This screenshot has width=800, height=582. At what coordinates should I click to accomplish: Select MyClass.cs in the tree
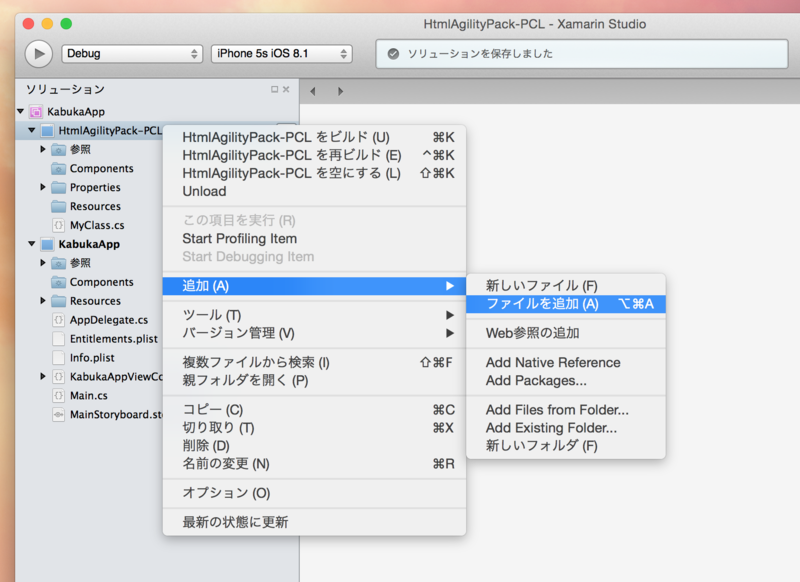pyautogui.click(x=97, y=225)
